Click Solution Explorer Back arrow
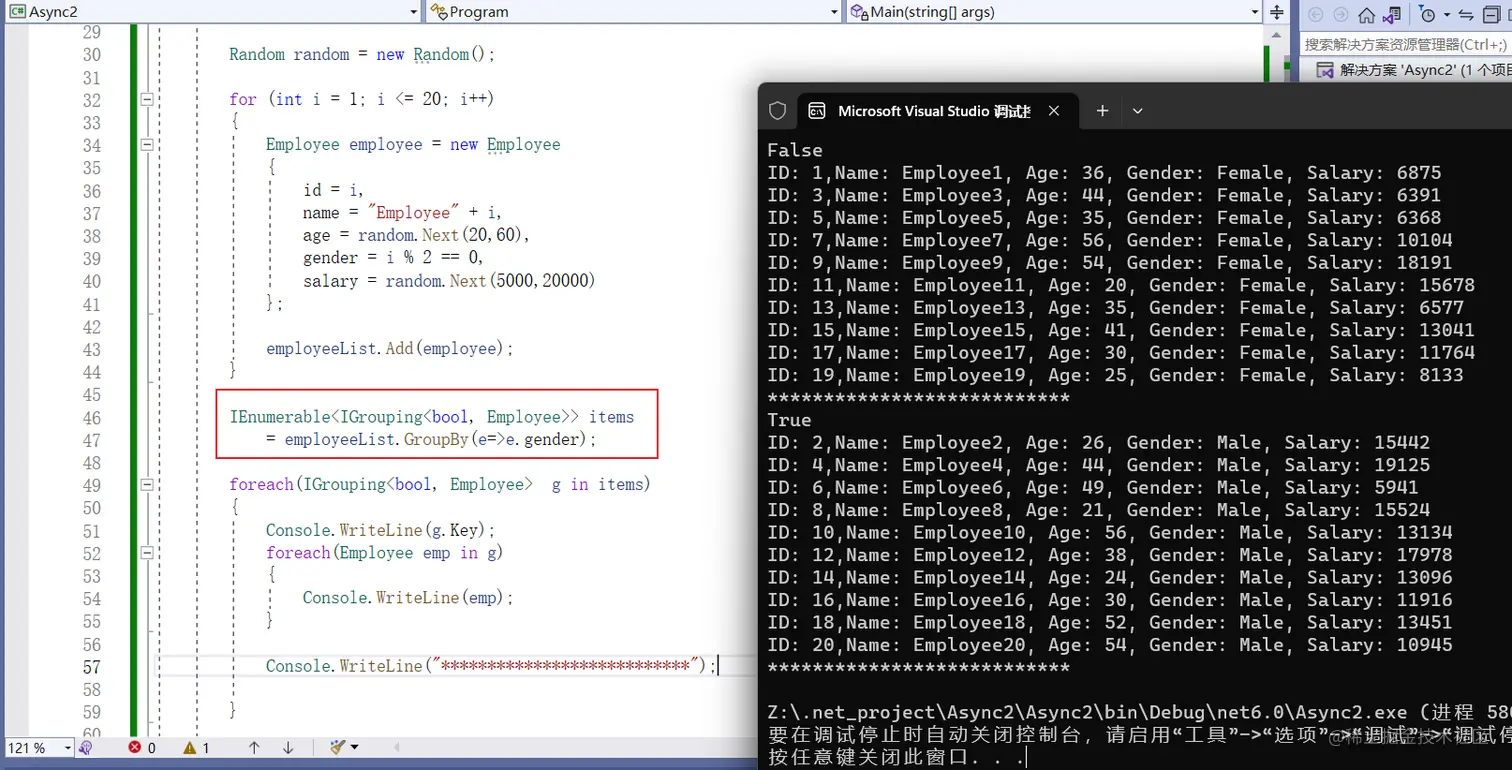Viewport: 1512px width, 770px height. [x=1315, y=15]
